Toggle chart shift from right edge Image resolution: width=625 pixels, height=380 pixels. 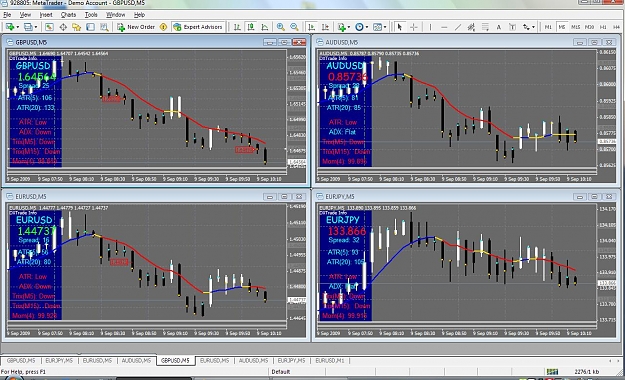point(325,27)
